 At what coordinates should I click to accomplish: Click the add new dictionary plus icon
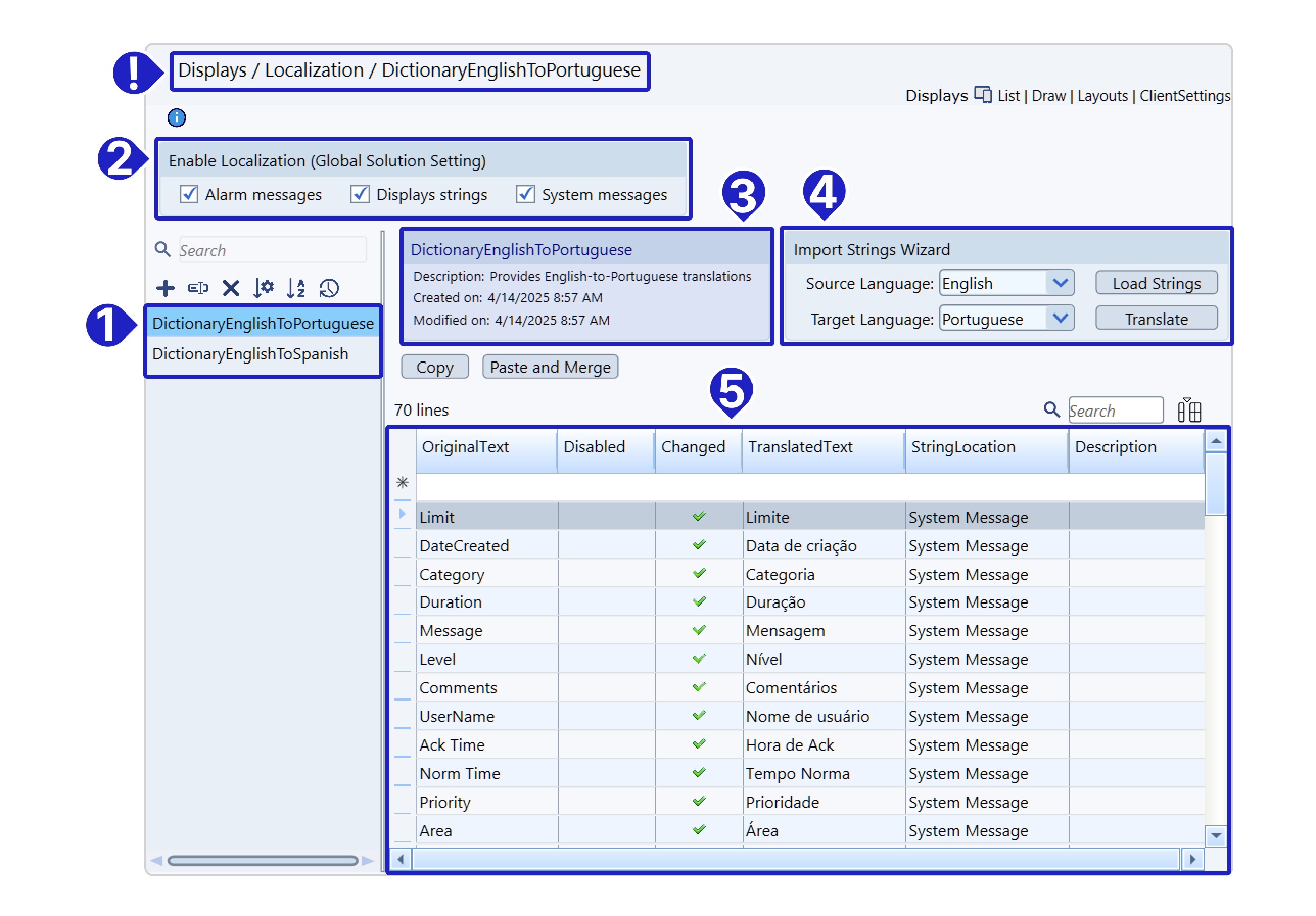165,288
